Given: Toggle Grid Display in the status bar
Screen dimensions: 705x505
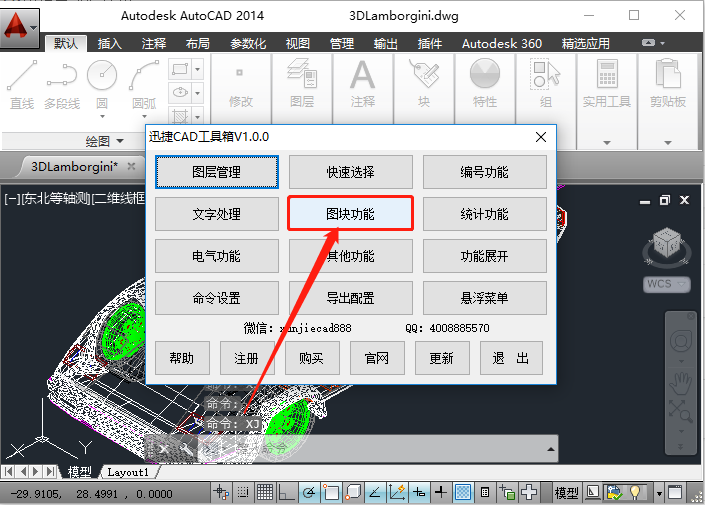Looking at the screenshot, I should [x=265, y=493].
